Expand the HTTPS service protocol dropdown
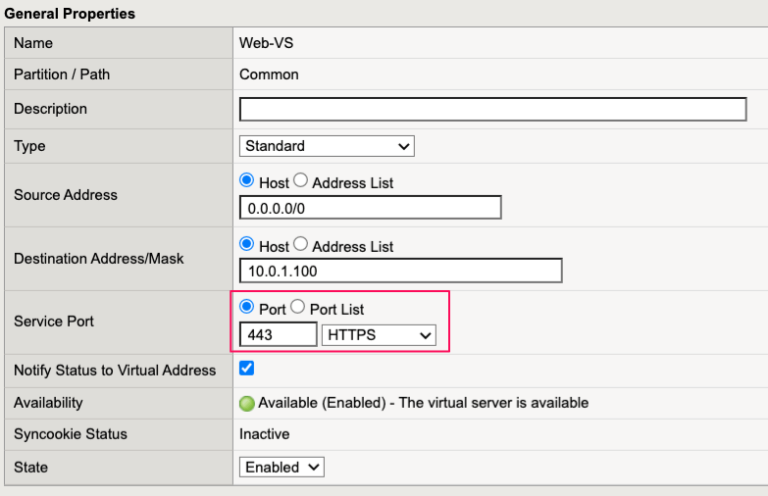The width and height of the screenshot is (768, 496). click(x=379, y=335)
